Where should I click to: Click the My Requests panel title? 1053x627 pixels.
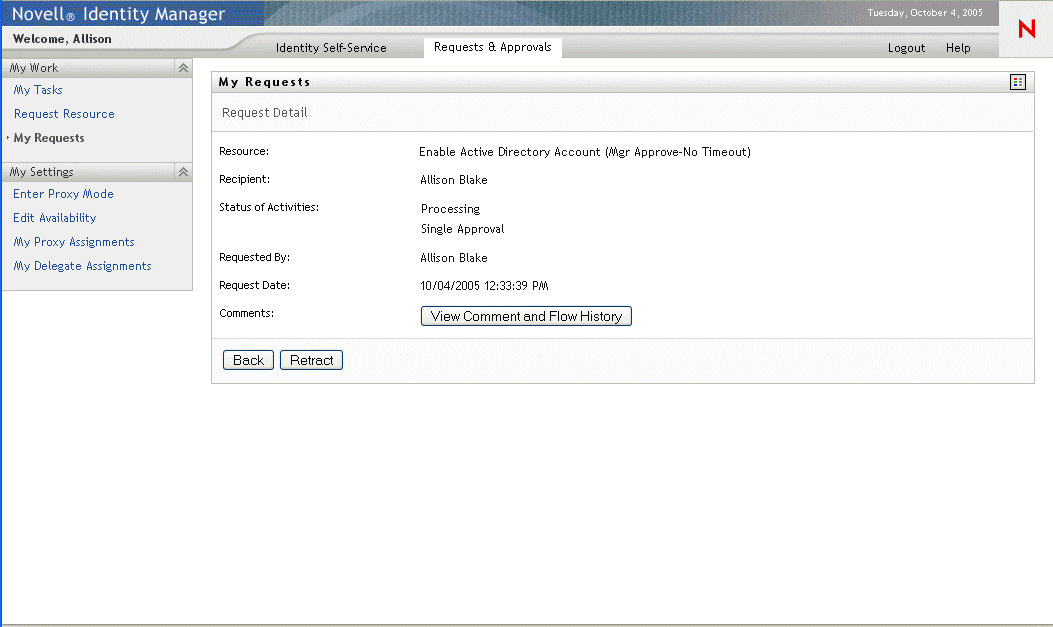264,82
